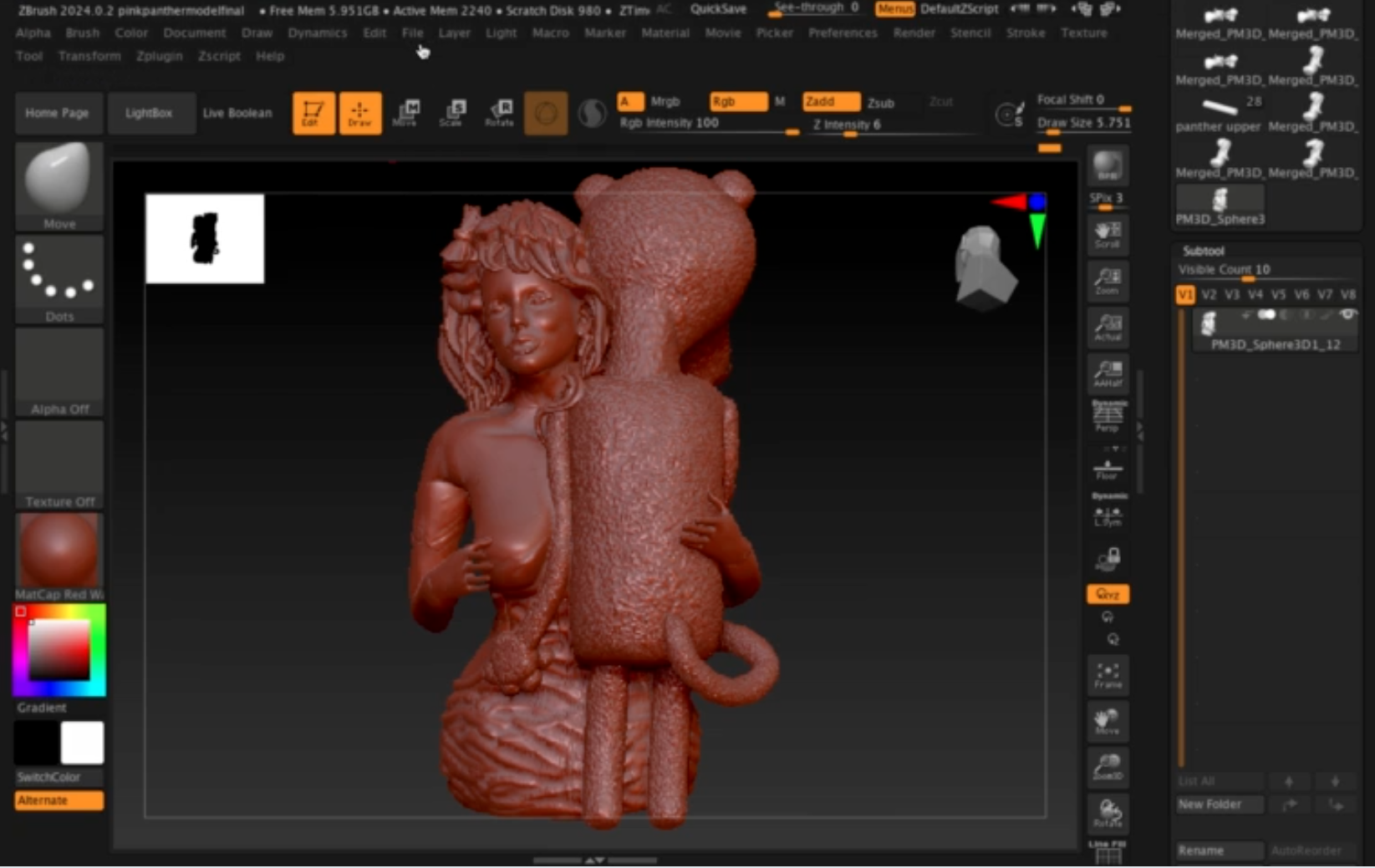Screen dimensions: 1375x868
Task: Select the Scale gizmo button in top shelf
Action: [452, 113]
